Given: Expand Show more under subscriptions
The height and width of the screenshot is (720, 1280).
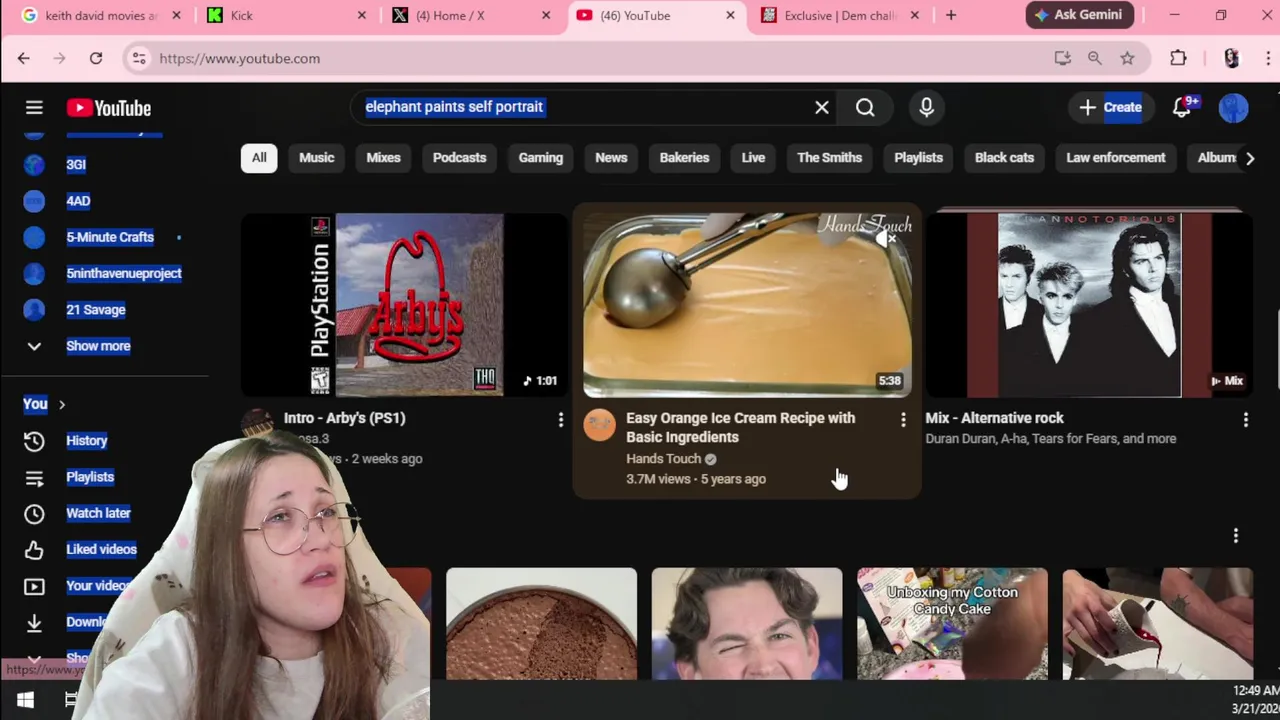Looking at the screenshot, I should point(98,346).
